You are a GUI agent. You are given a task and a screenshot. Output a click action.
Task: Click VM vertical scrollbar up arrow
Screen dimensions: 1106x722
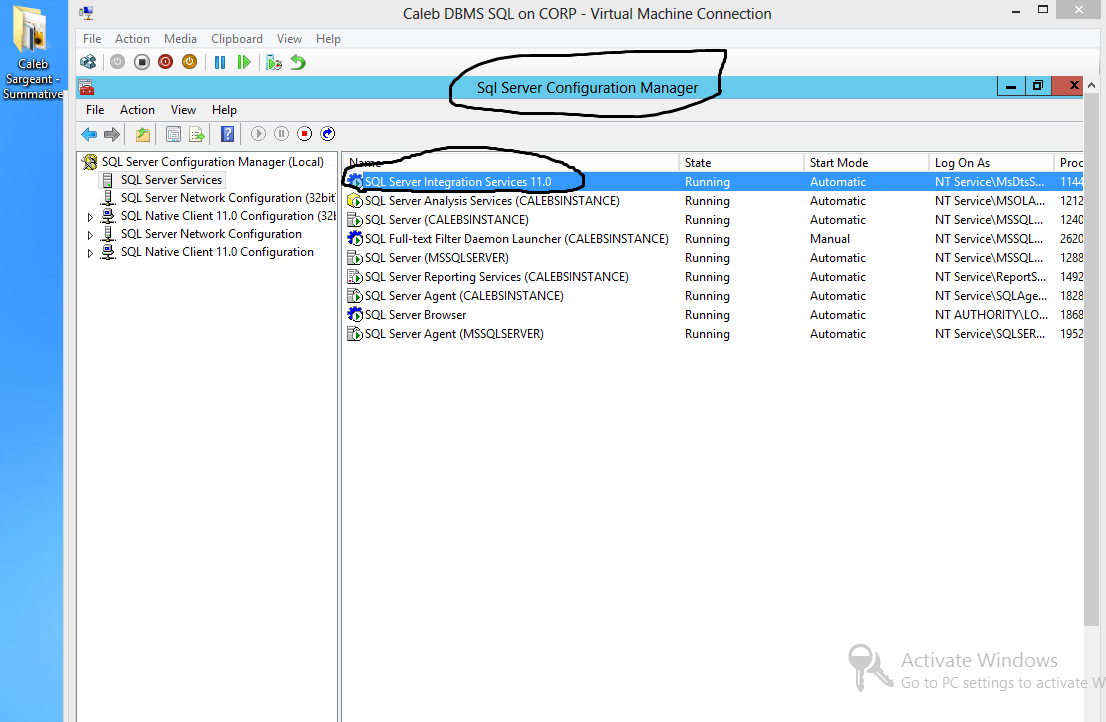[x=1091, y=84]
